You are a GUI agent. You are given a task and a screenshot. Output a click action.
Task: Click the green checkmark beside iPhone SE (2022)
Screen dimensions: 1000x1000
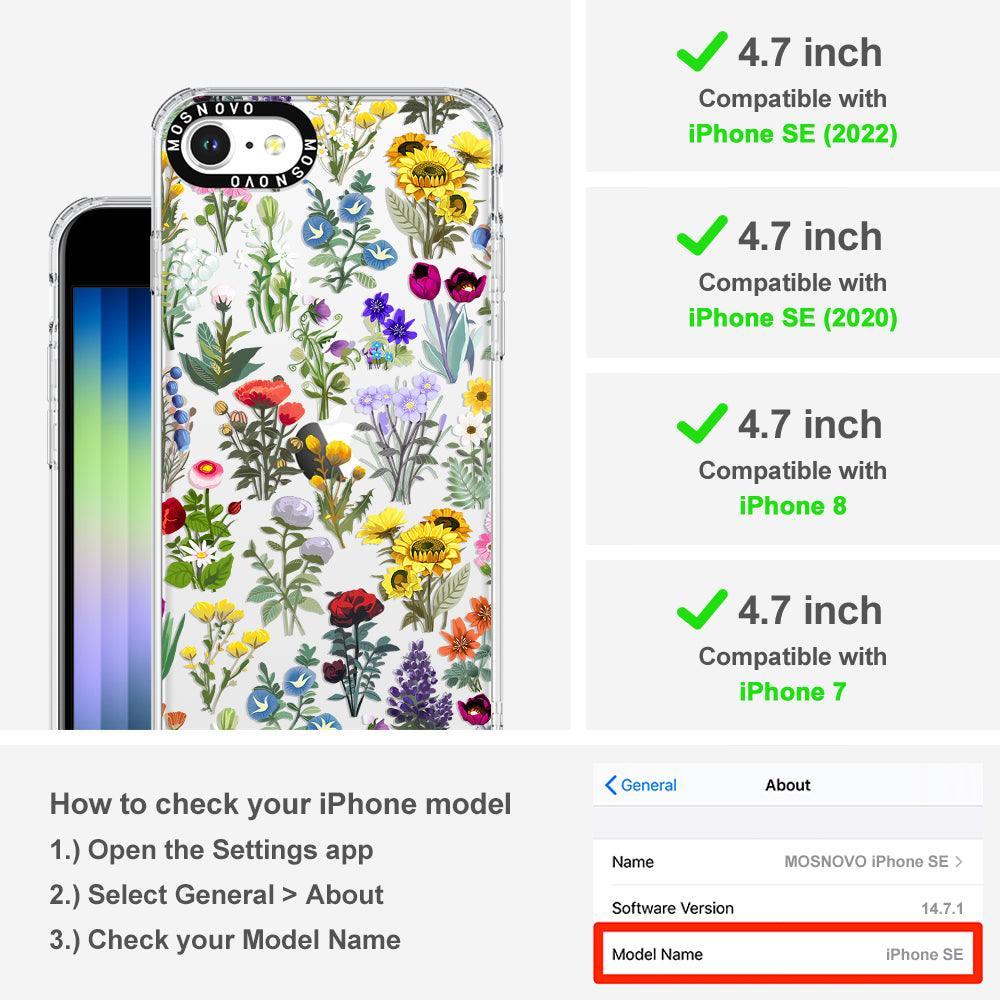[x=702, y=51]
